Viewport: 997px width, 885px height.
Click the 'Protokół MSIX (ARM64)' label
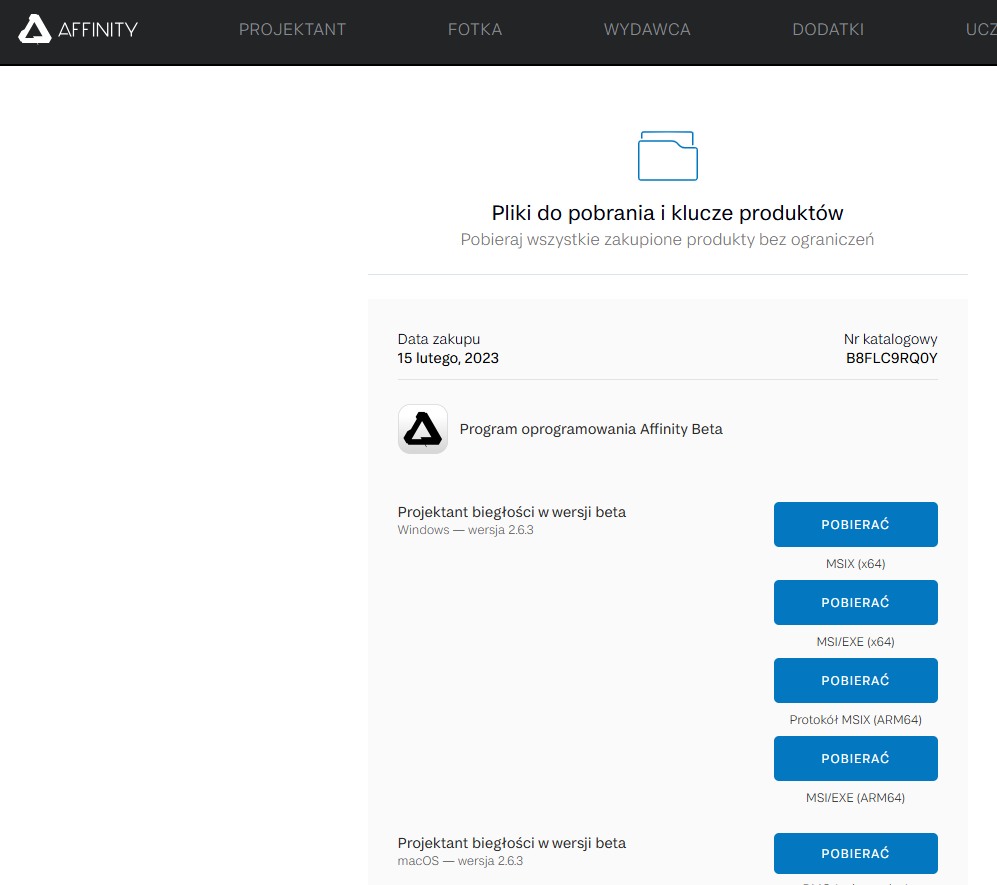coord(856,720)
